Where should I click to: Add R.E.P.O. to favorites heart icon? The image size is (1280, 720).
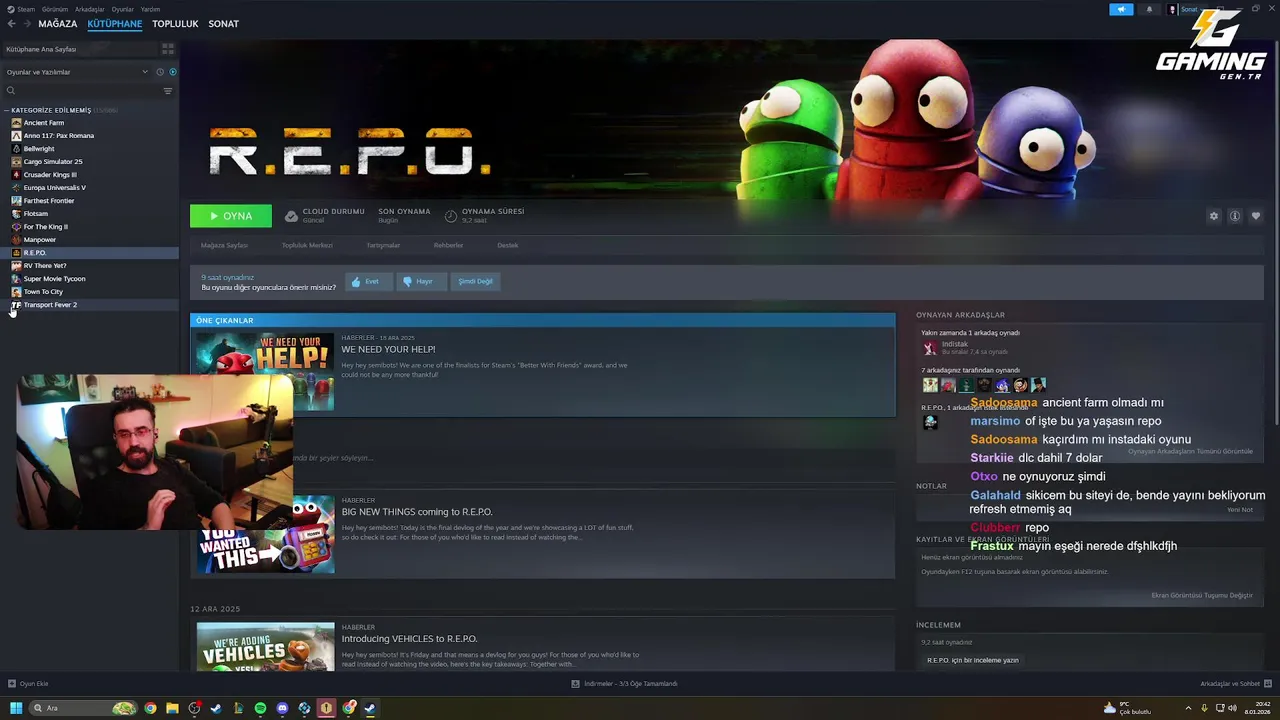point(1256,216)
